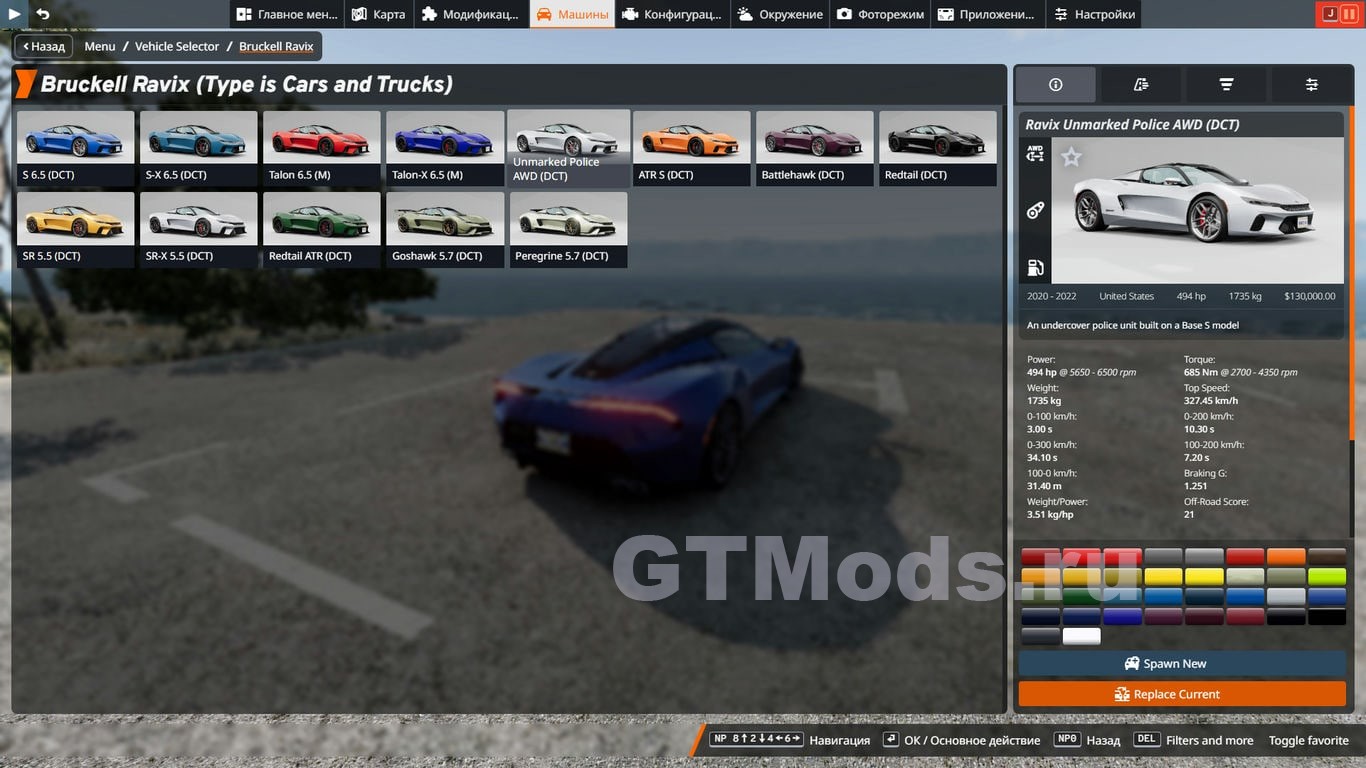Open the Фоторежим menu tab
1366x768 pixels.
[880, 14]
